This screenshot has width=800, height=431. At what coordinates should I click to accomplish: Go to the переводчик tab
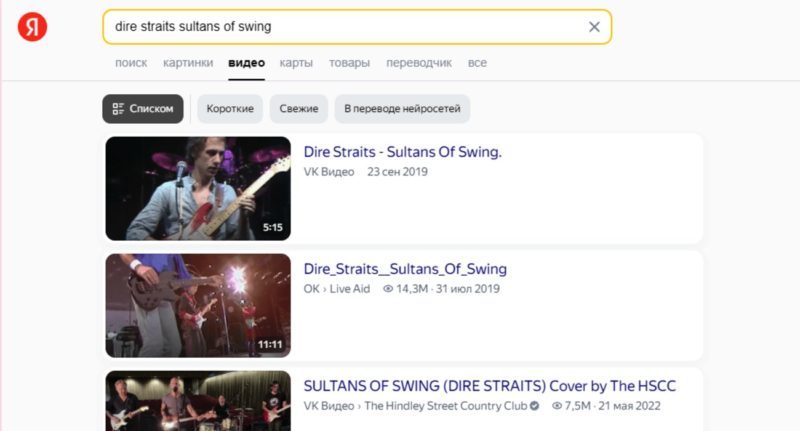pos(419,63)
